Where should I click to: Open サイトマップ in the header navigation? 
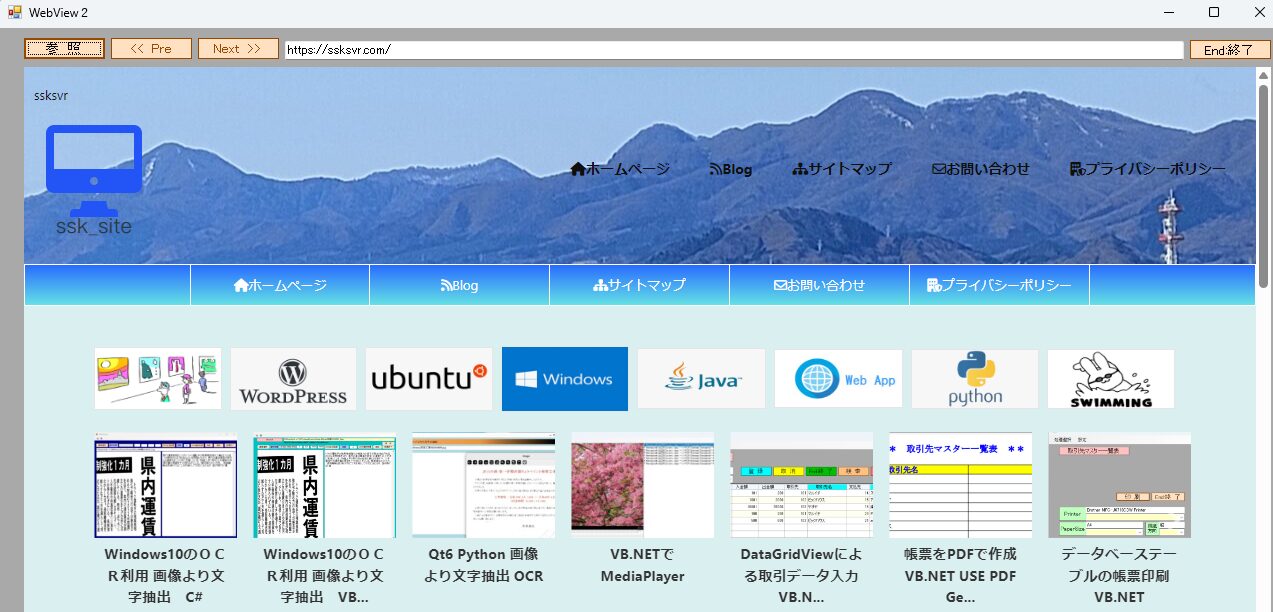(639, 284)
